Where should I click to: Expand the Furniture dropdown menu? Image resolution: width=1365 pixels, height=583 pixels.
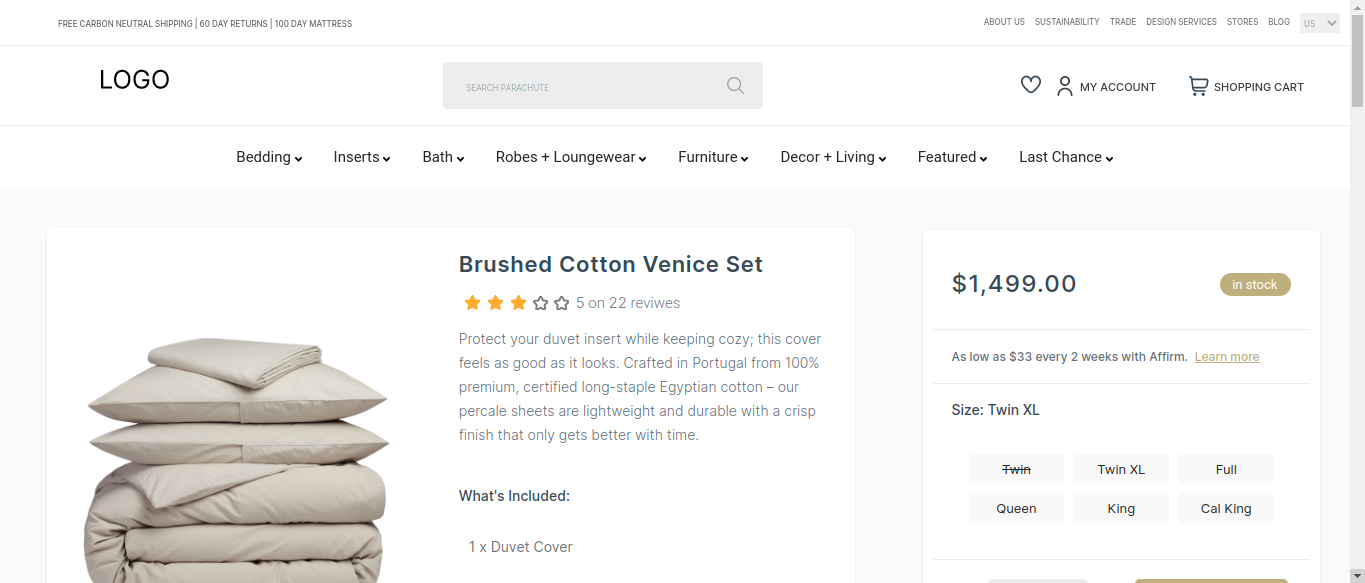pyautogui.click(x=713, y=157)
